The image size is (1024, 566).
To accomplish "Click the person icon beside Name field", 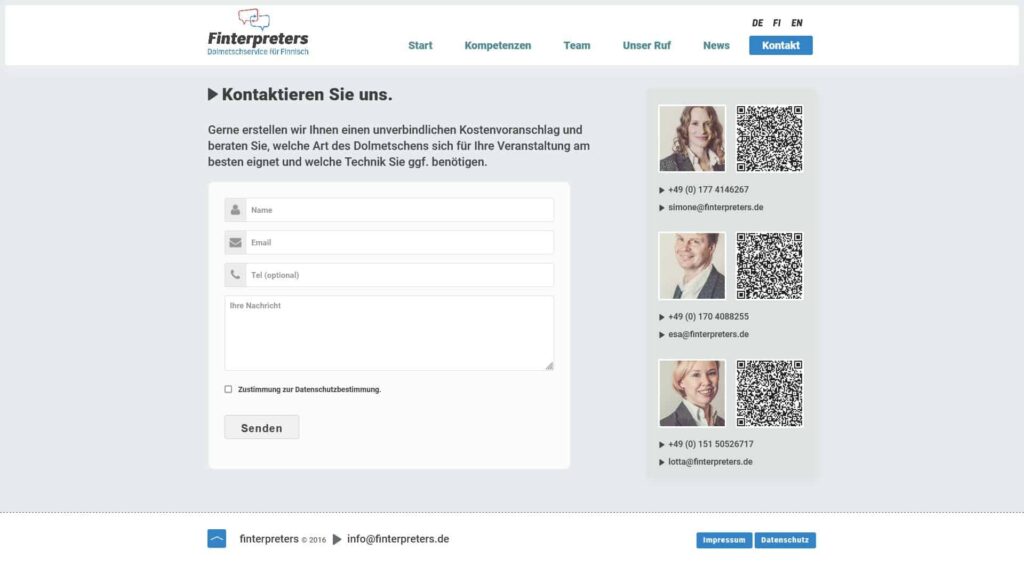I will click(235, 210).
